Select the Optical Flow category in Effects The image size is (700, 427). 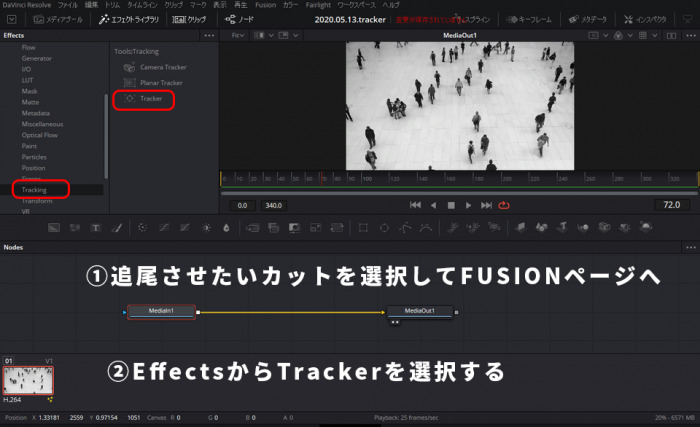pos(39,135)
